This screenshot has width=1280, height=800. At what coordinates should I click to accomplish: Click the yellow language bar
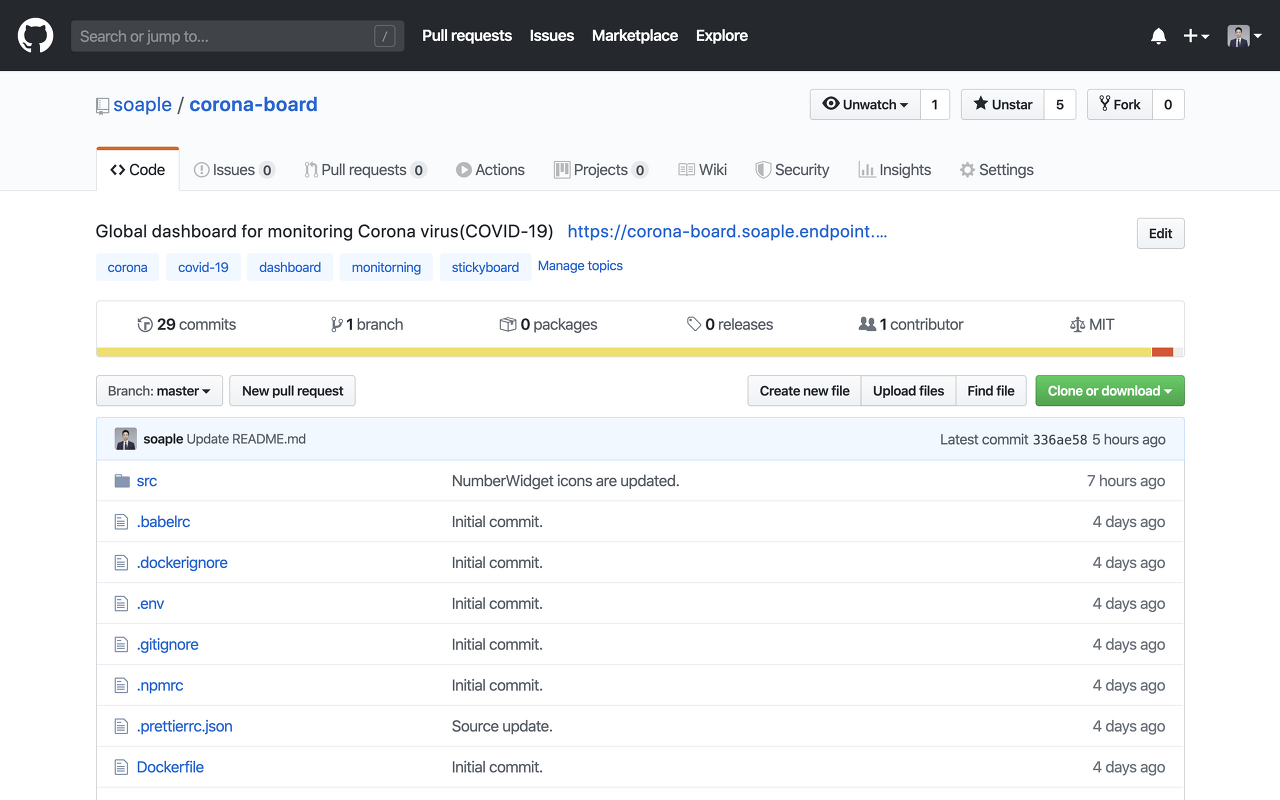click(x=620, y=352)
